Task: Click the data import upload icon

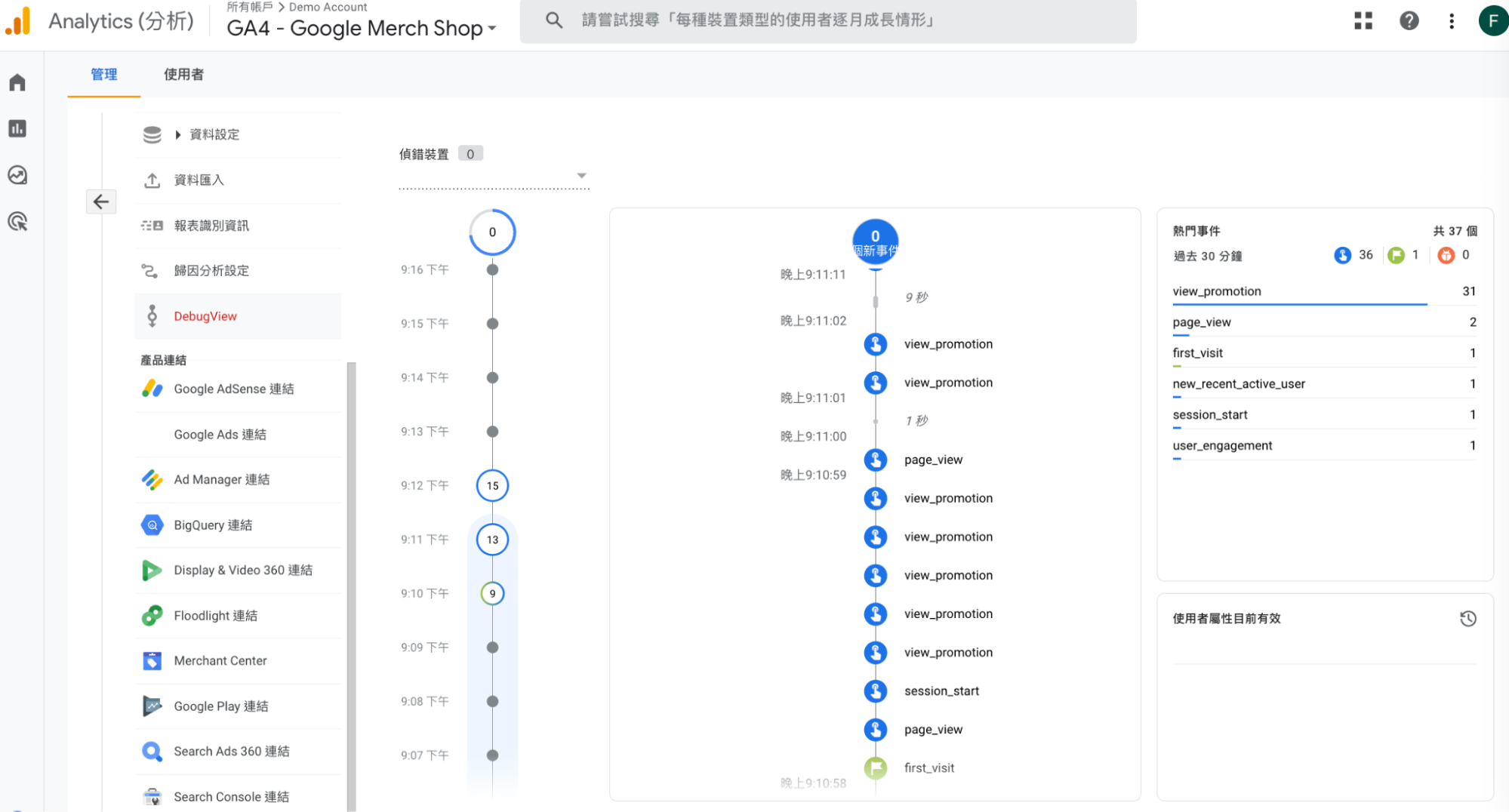Action: pos(152,180)
